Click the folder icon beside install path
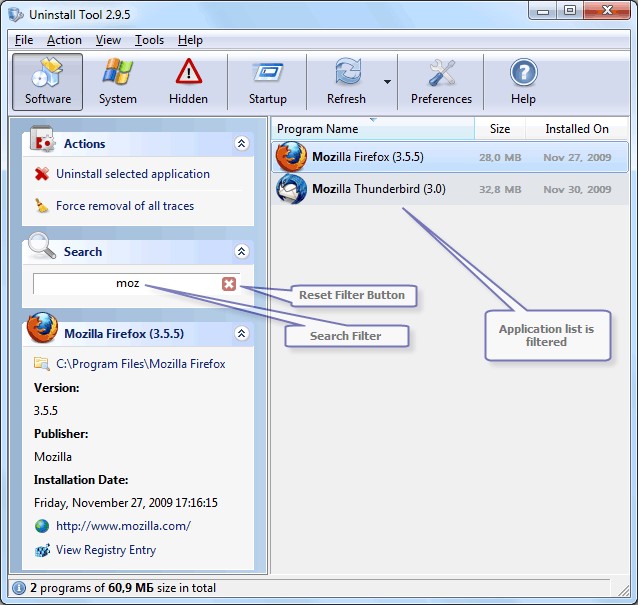638x605 pixels. (42, 363)
